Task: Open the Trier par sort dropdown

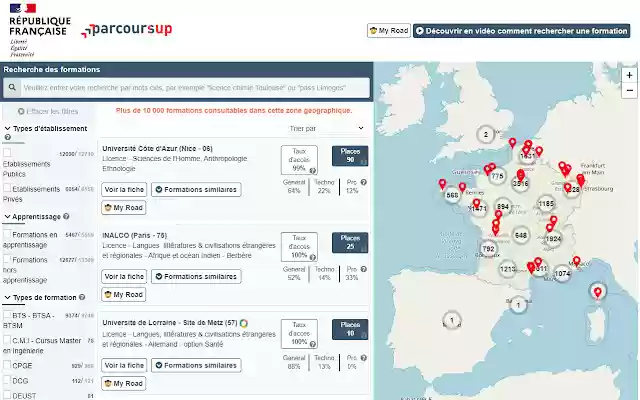Action: click(328, 129)
